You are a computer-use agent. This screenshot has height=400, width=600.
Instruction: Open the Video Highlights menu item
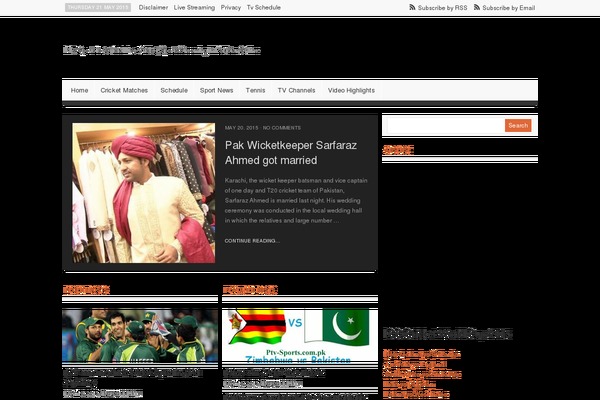click(x=351, y=90)
